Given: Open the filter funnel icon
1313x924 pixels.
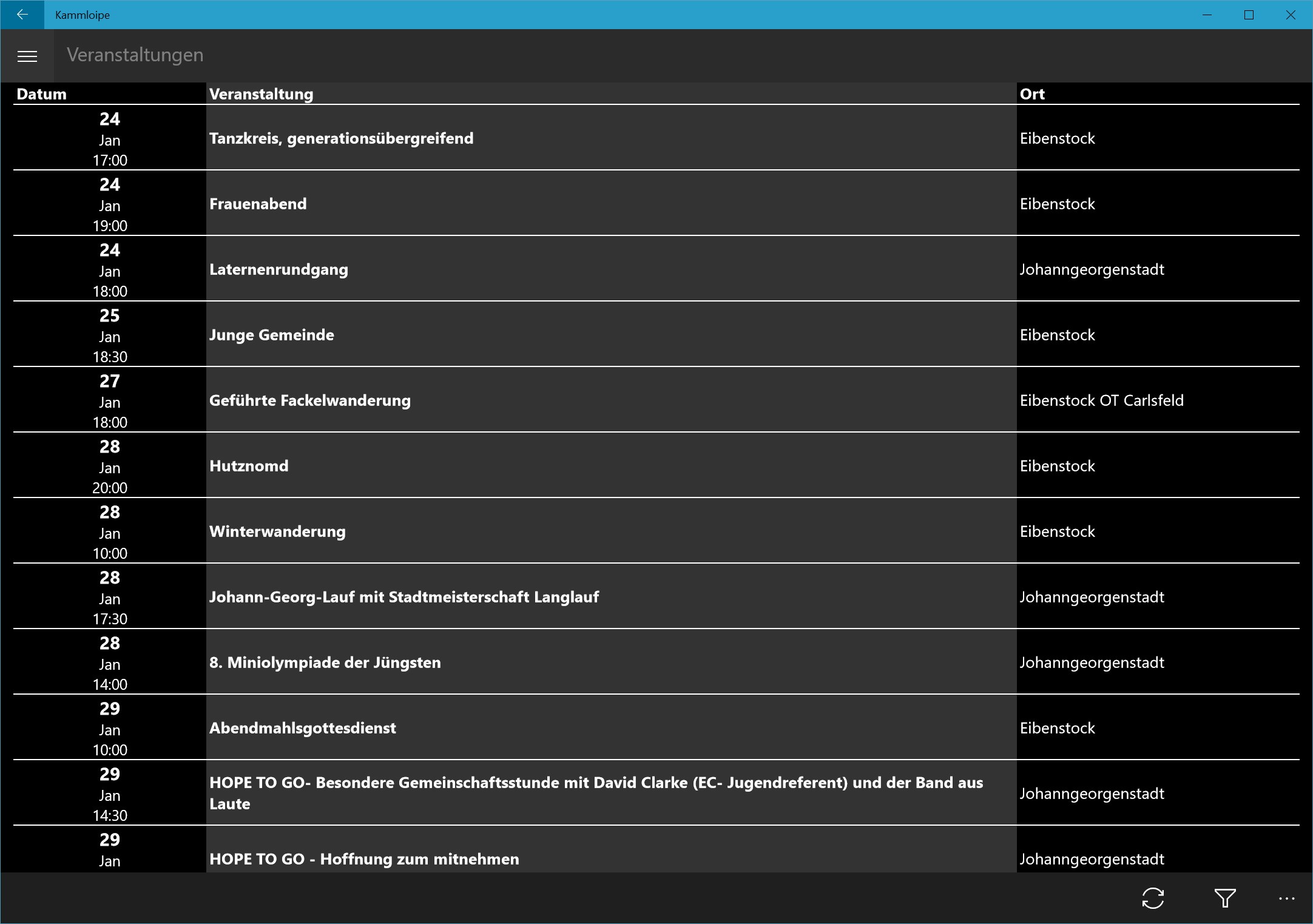Looking at the screenshot, I should [1224, 898].
